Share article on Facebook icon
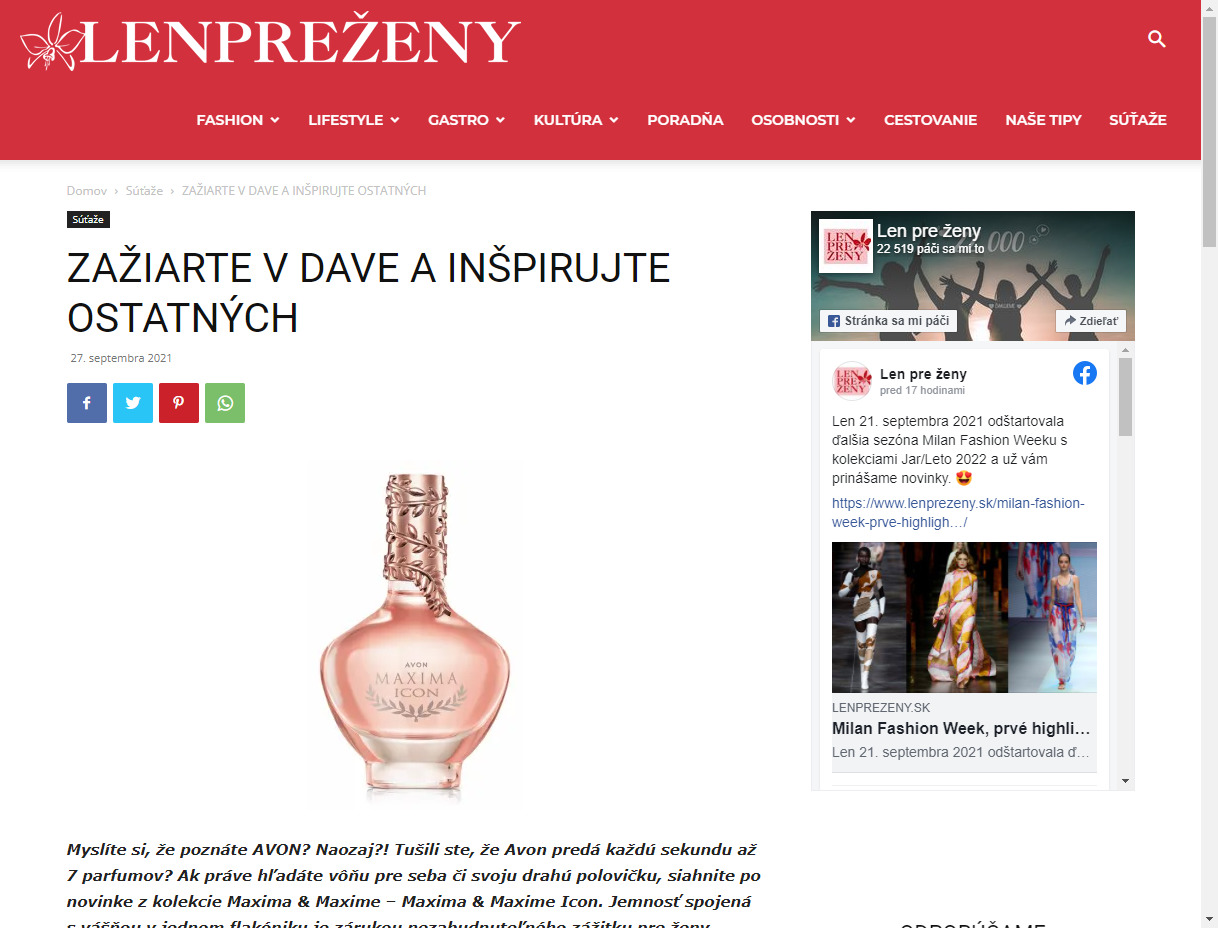The width and height of the screenshot is (1218, 928). click(x=87, y=403)
